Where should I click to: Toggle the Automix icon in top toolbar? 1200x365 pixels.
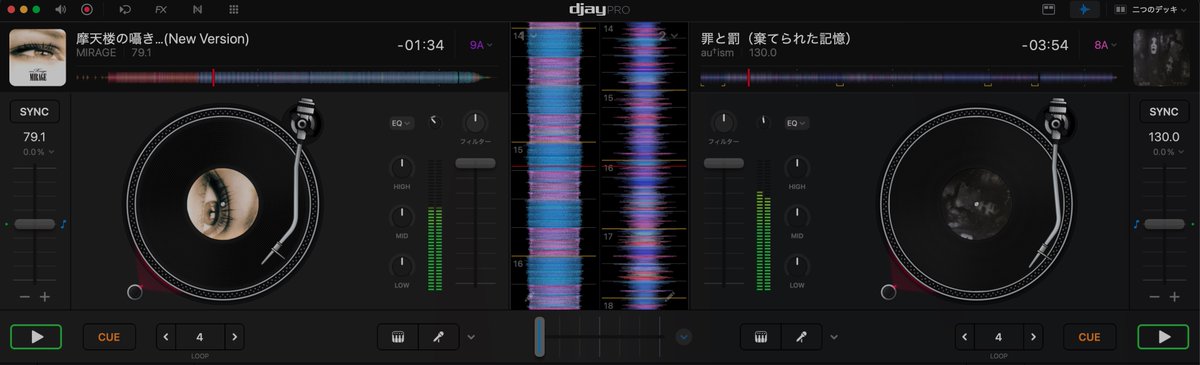pos(124,9)
